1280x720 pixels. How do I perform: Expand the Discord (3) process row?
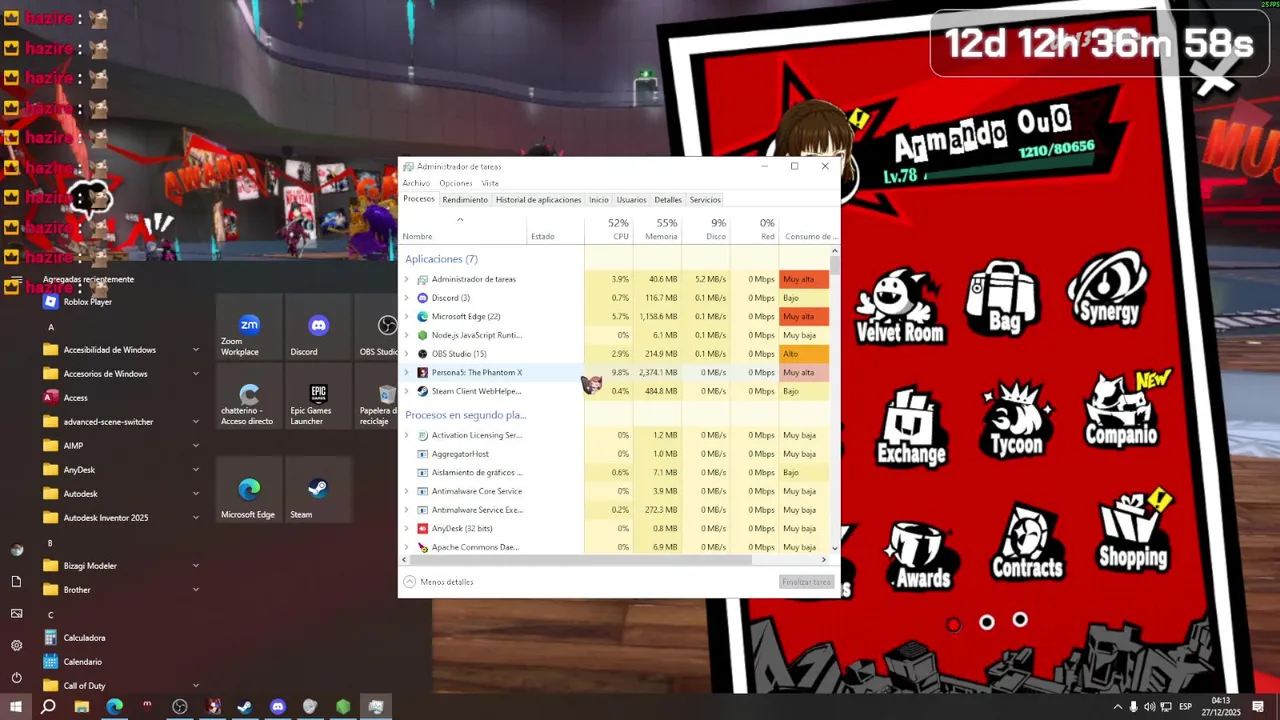(x=406, y=298)
